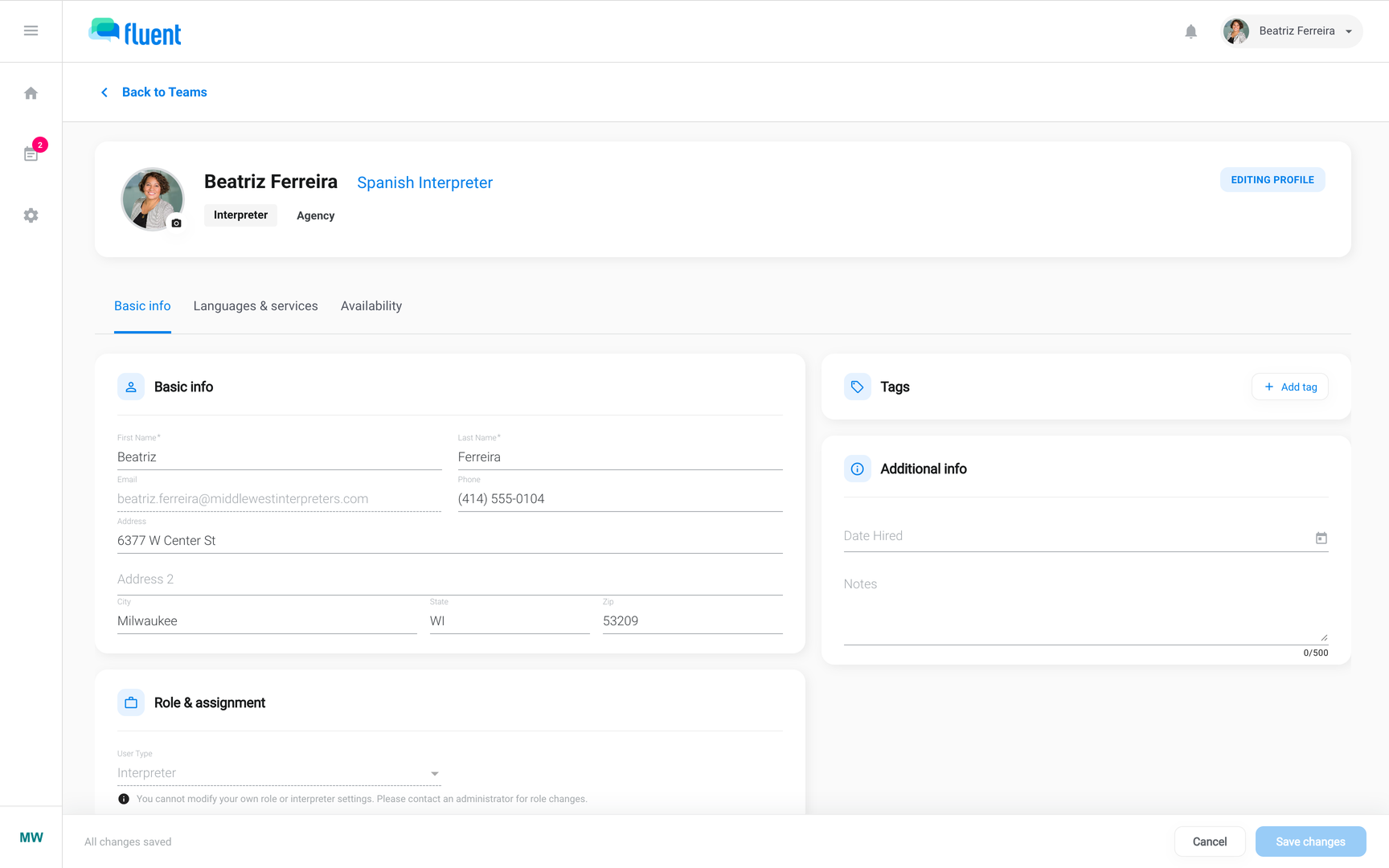The height and width of the screenshot is (868, 1389).
Task: Click header user avatar
Action: pyautogui.click(x=1235, y=31)
